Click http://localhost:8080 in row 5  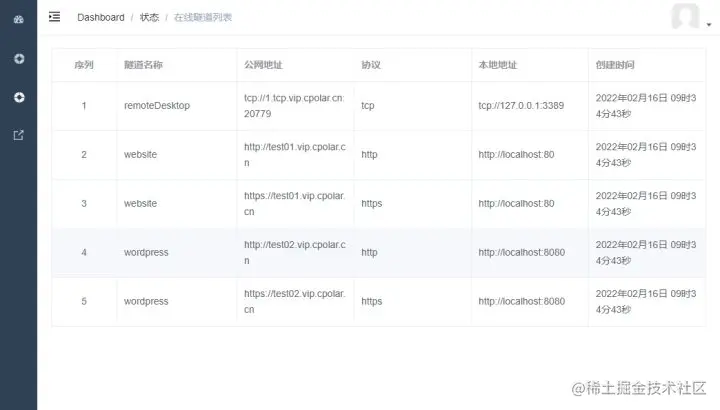click(x=522, y=302)
